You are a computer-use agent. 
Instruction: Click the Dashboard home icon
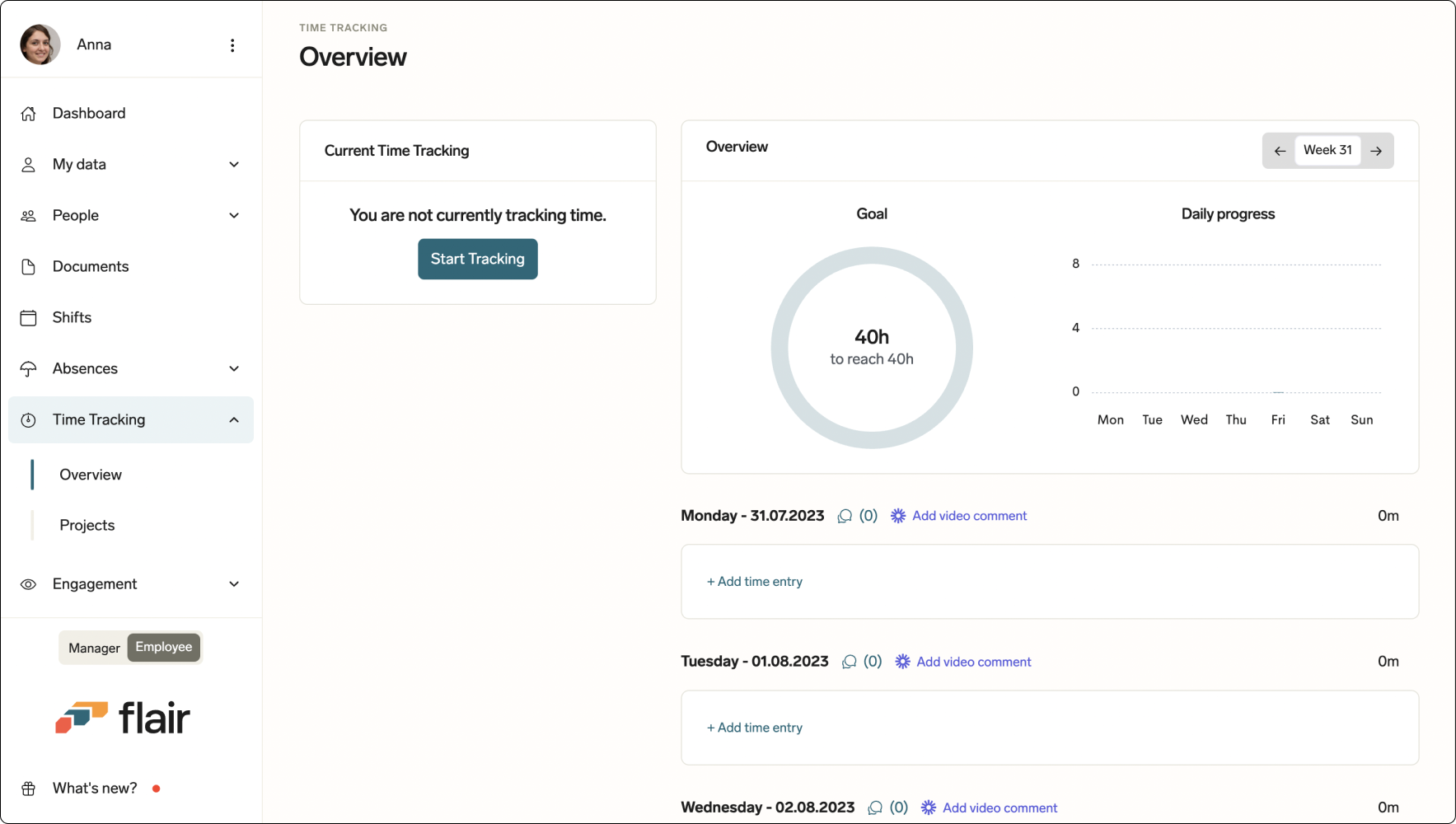click(29, 114)
